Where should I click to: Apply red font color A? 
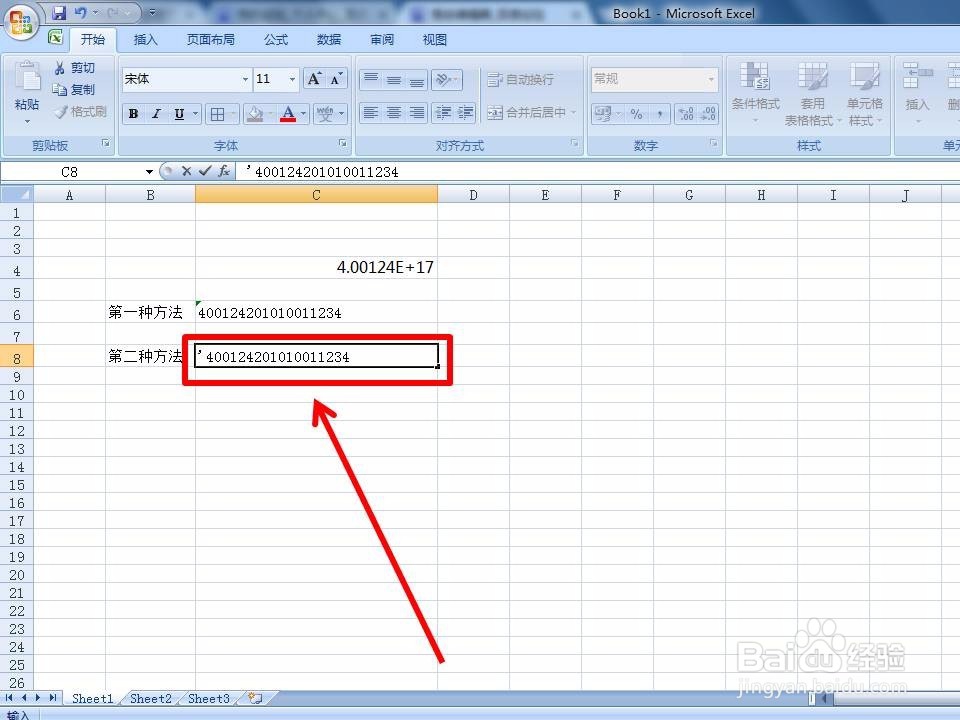[x=288, y=114]
